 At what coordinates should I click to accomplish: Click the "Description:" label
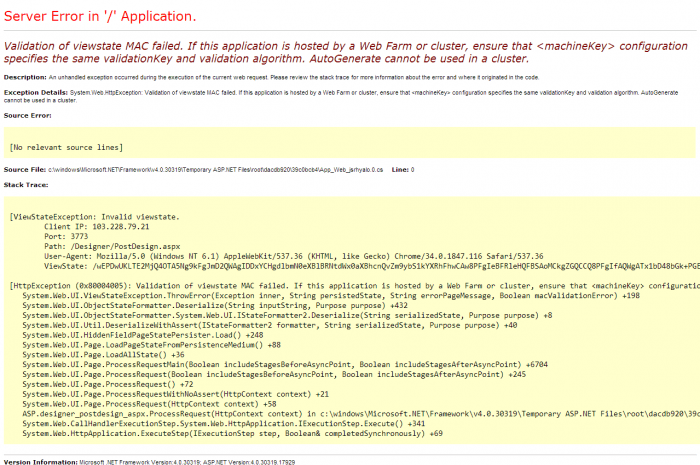coord(25,77)
